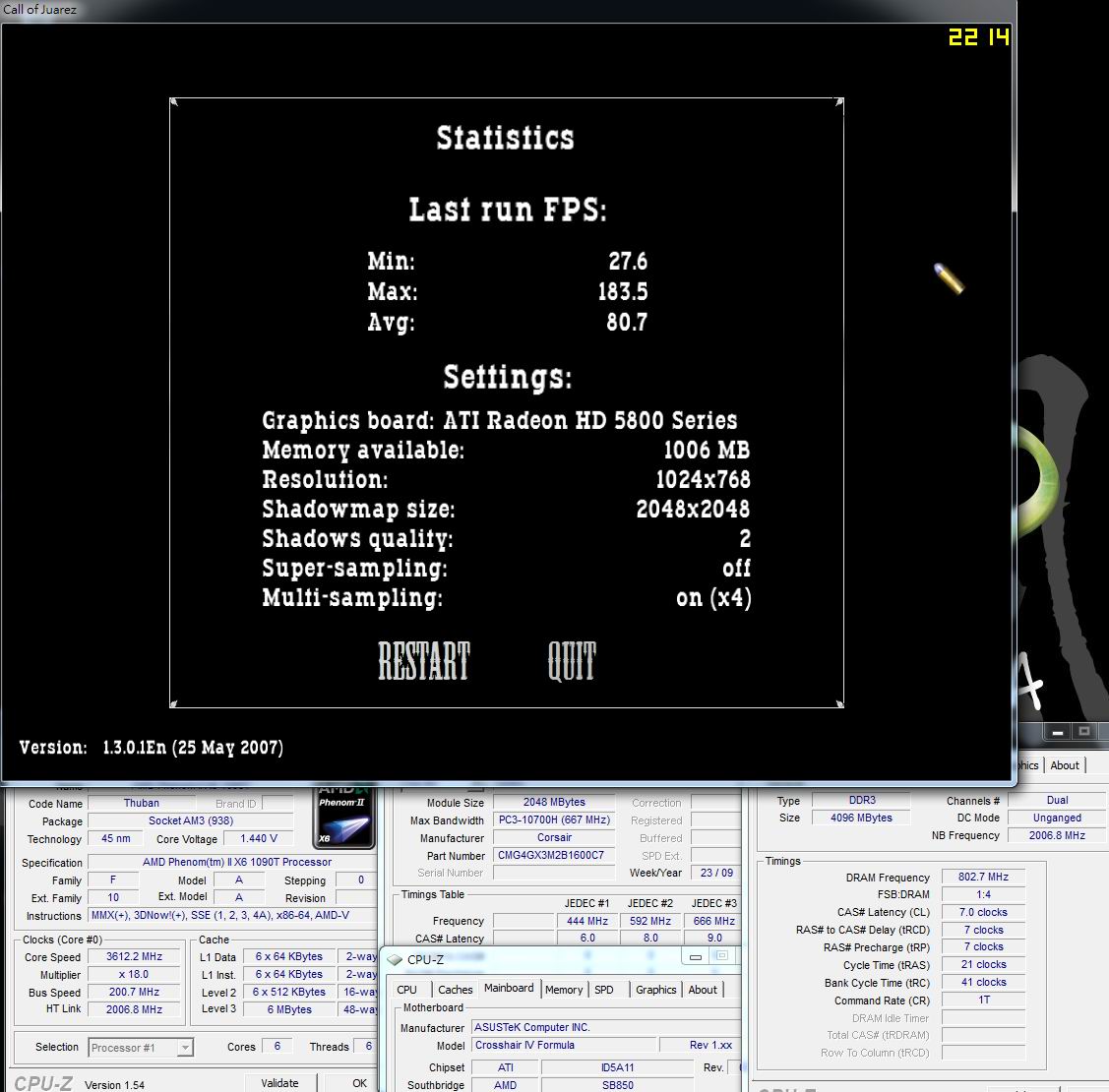Click the Southbridge model SB850

pos(617,1085)
